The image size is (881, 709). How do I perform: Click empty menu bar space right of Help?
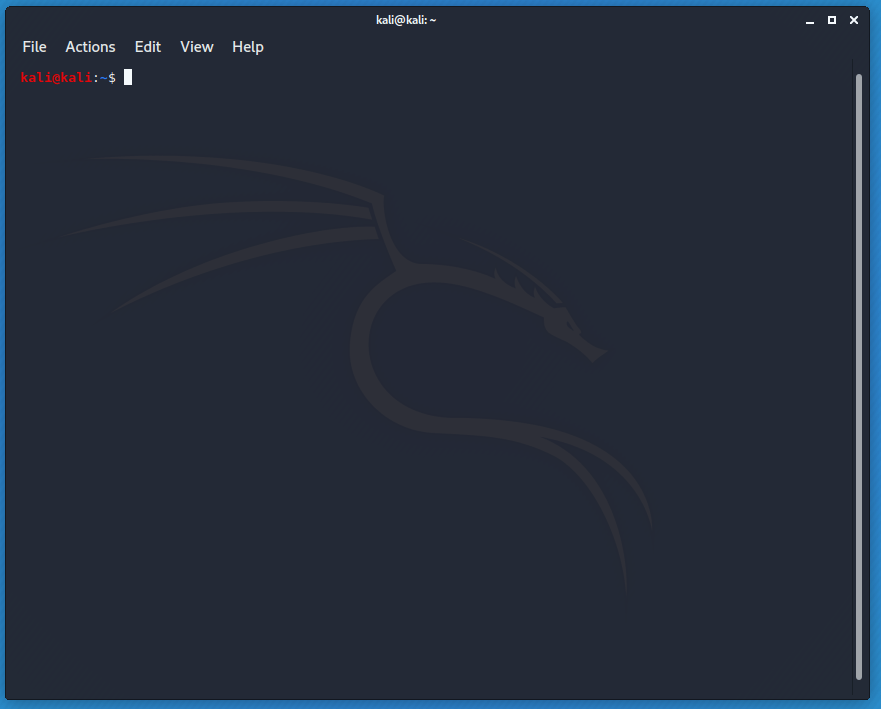(550, 47)
